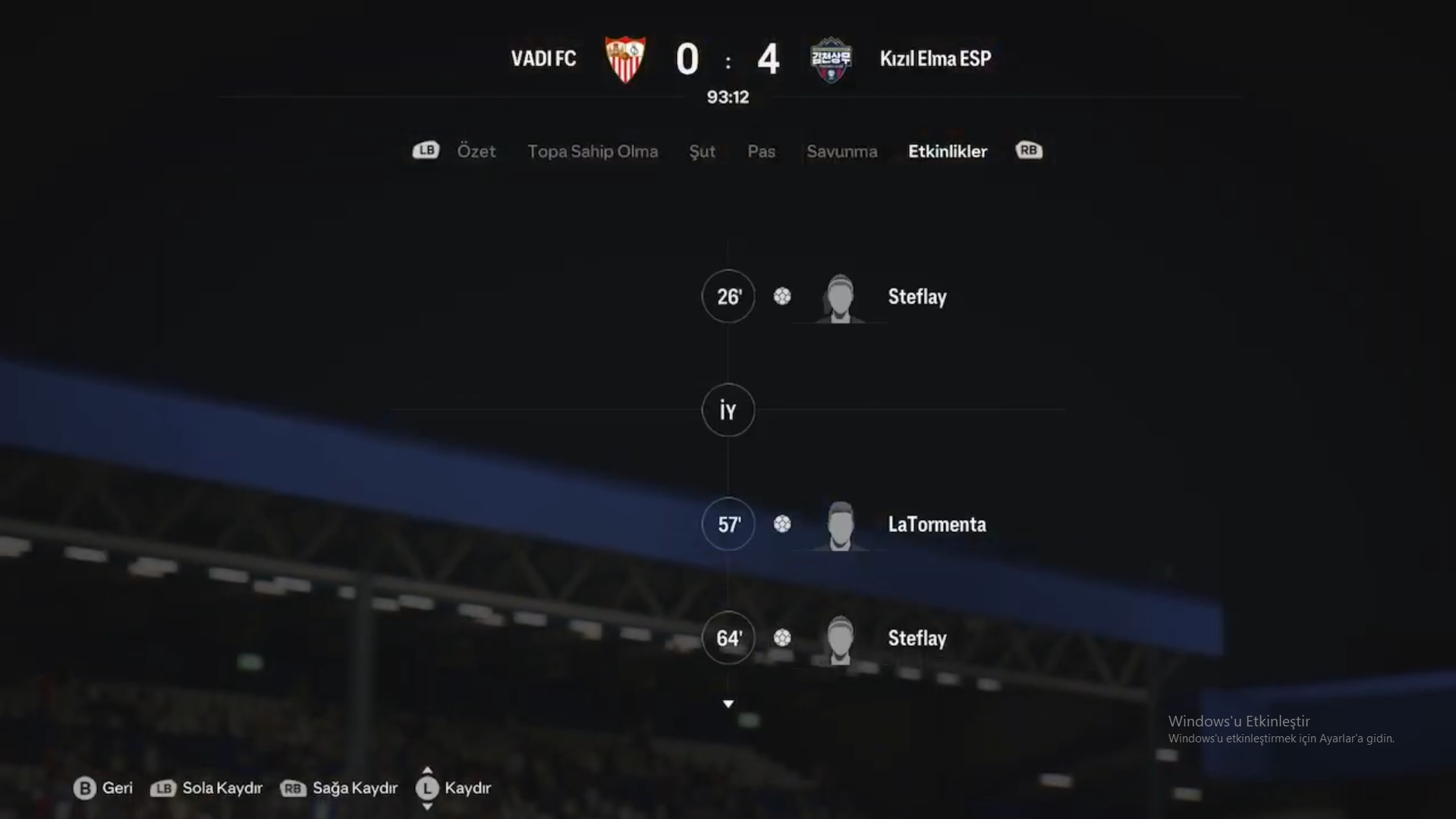Viewport: 1456px width, 819px height.
Task: Select the 57' LaTormenta event marker
Action: (x=728, y=524)
